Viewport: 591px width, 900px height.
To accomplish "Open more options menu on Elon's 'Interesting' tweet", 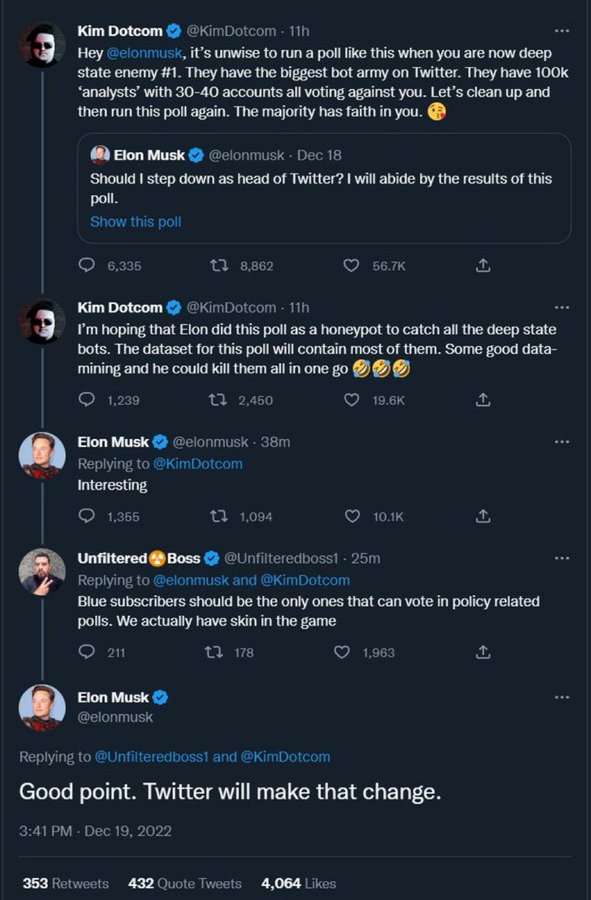I will point(562,441).
